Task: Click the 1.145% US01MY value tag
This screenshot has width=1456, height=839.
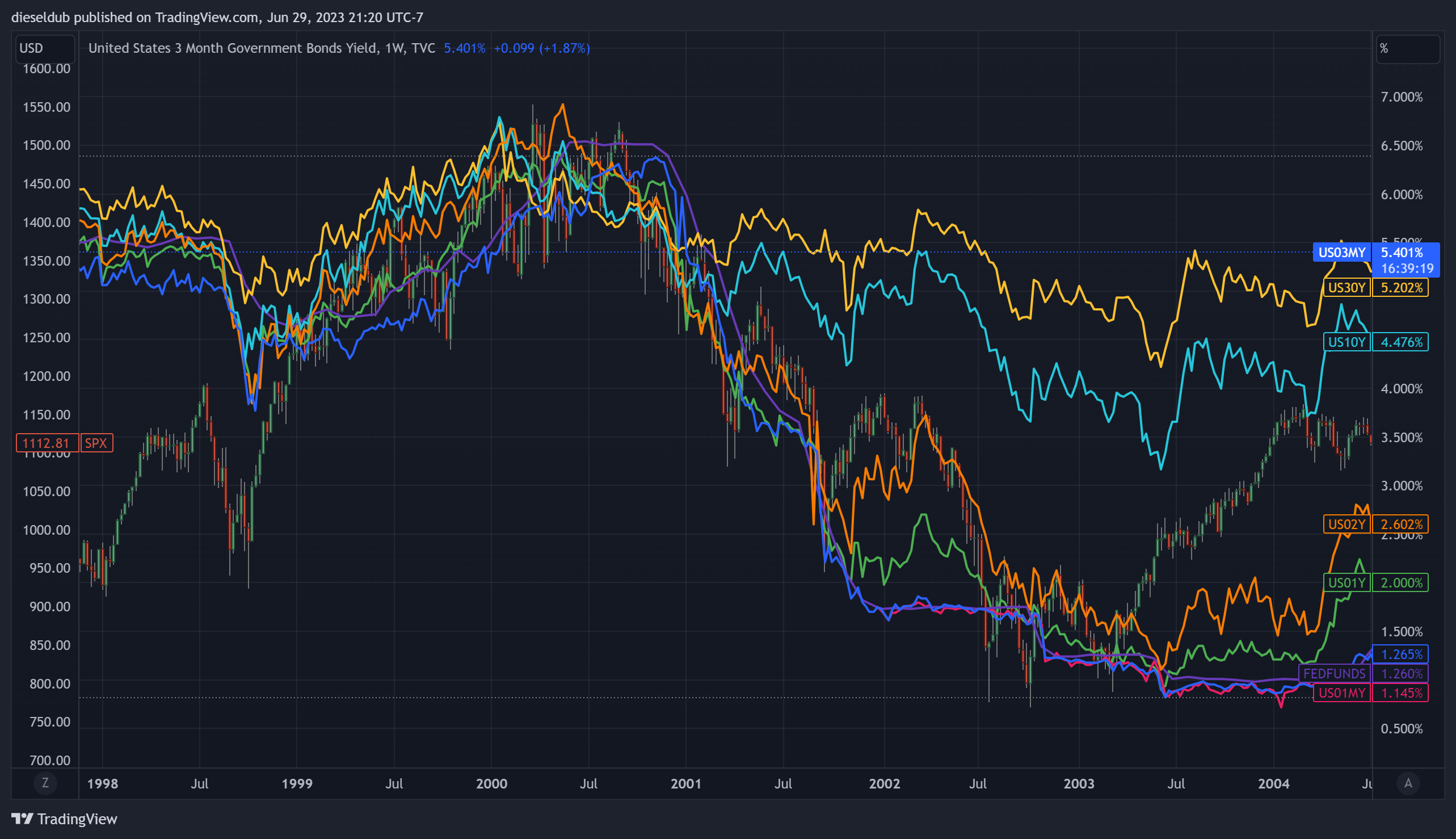Action: click(x=1401, y=693)
